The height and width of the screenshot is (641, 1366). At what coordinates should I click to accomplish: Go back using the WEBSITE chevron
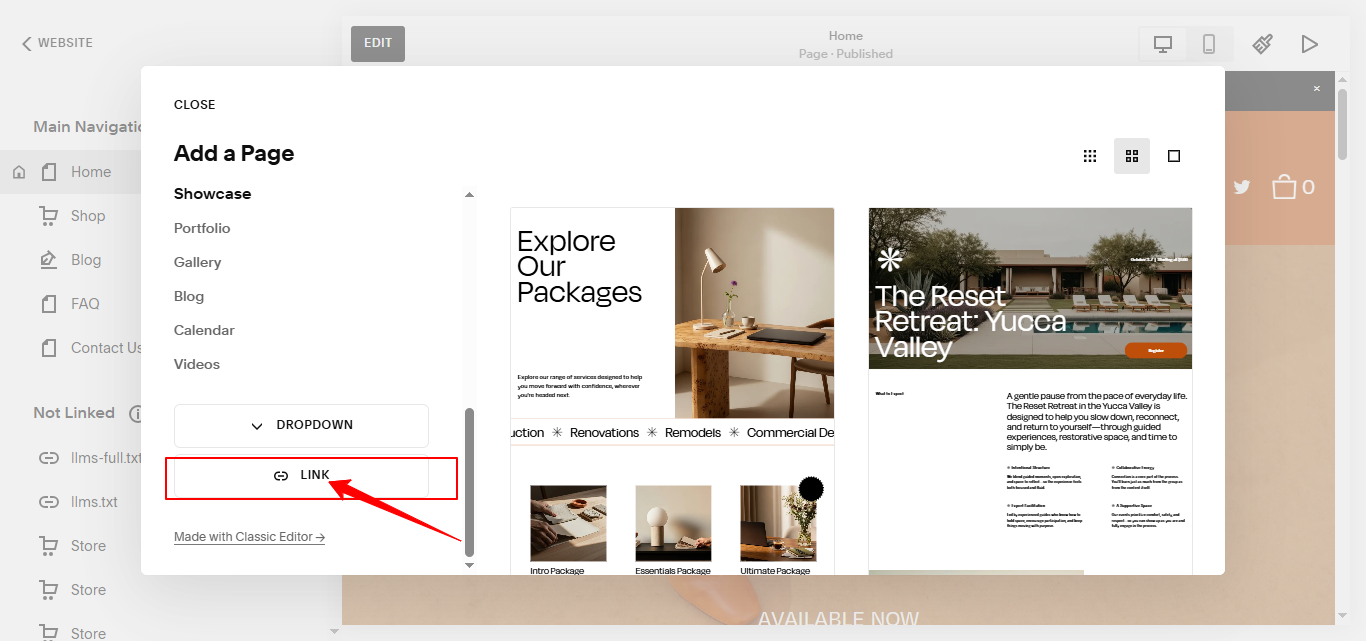point(27,43)
